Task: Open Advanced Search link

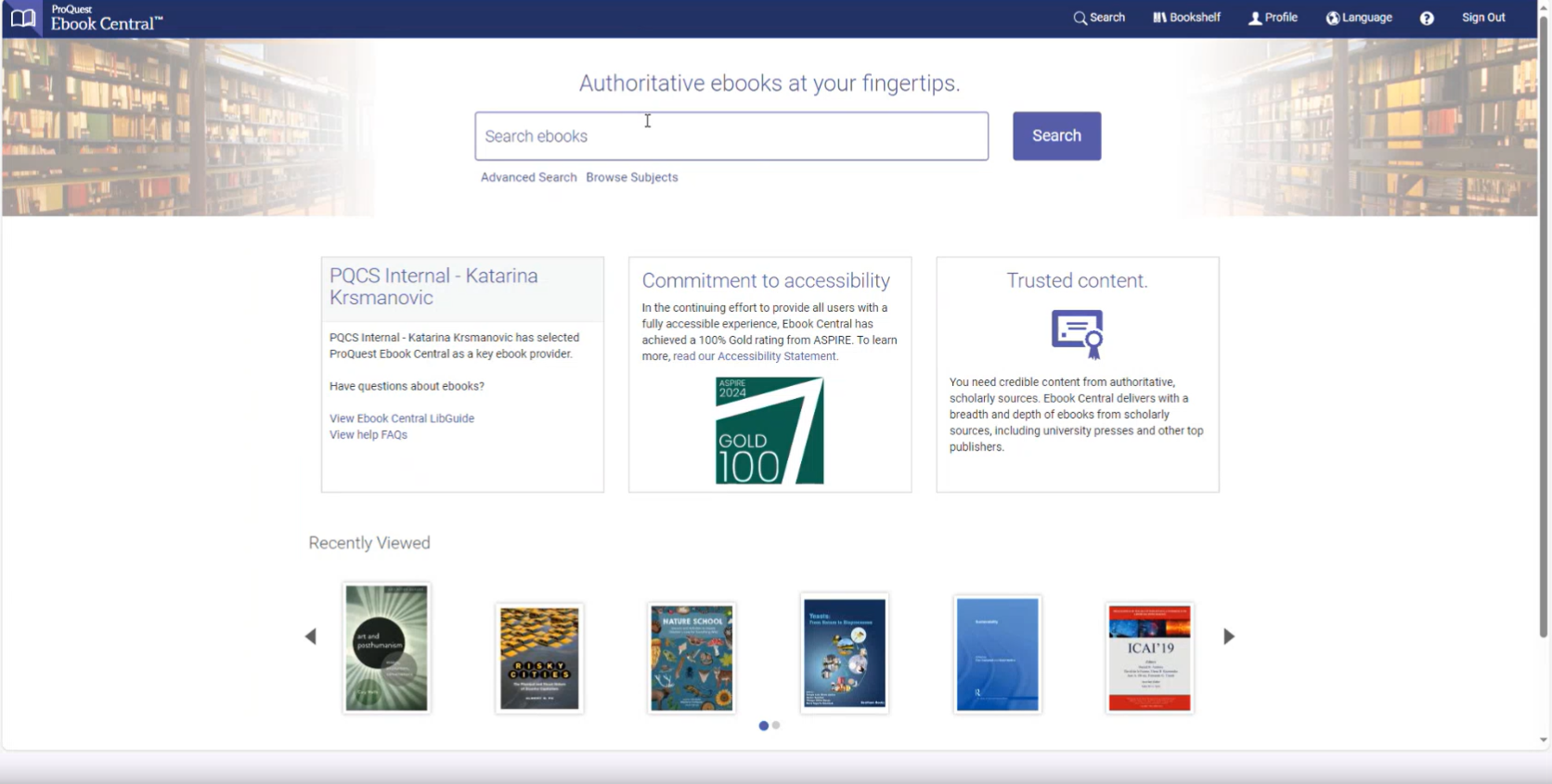Action: click(528, 177)
